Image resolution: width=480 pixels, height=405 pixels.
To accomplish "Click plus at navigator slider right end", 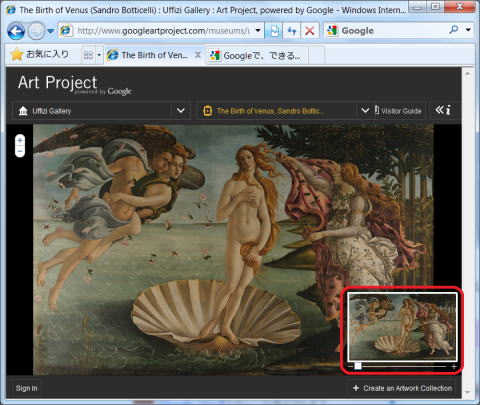I will click(x=454, y=366).
